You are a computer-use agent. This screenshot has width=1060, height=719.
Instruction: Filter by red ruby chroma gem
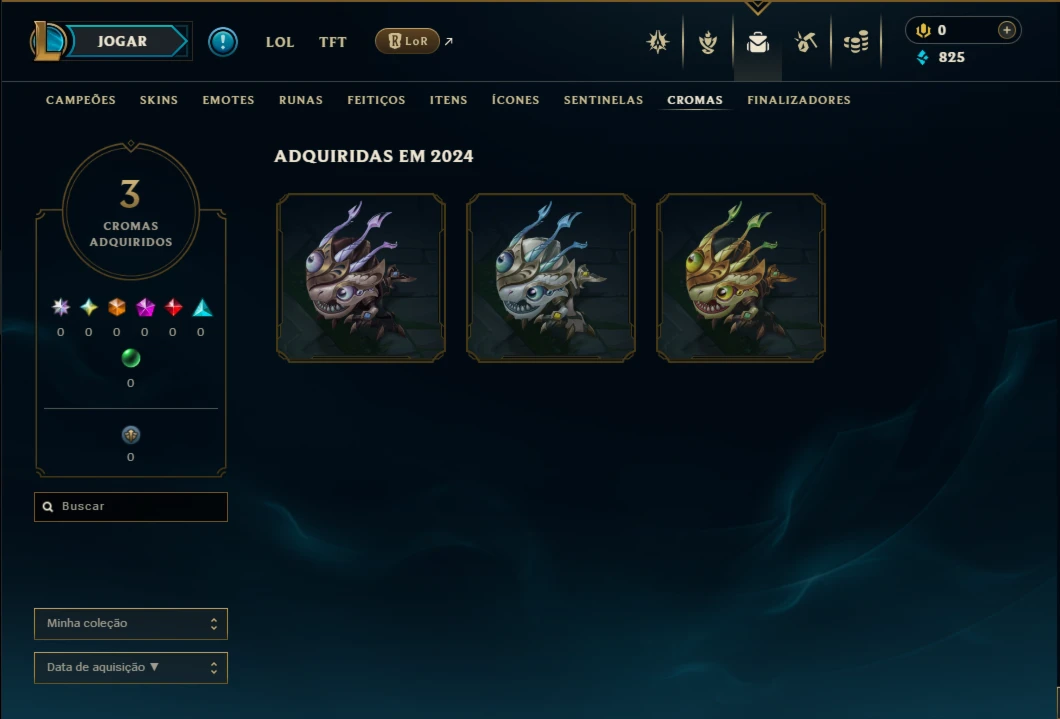[173, 307]
